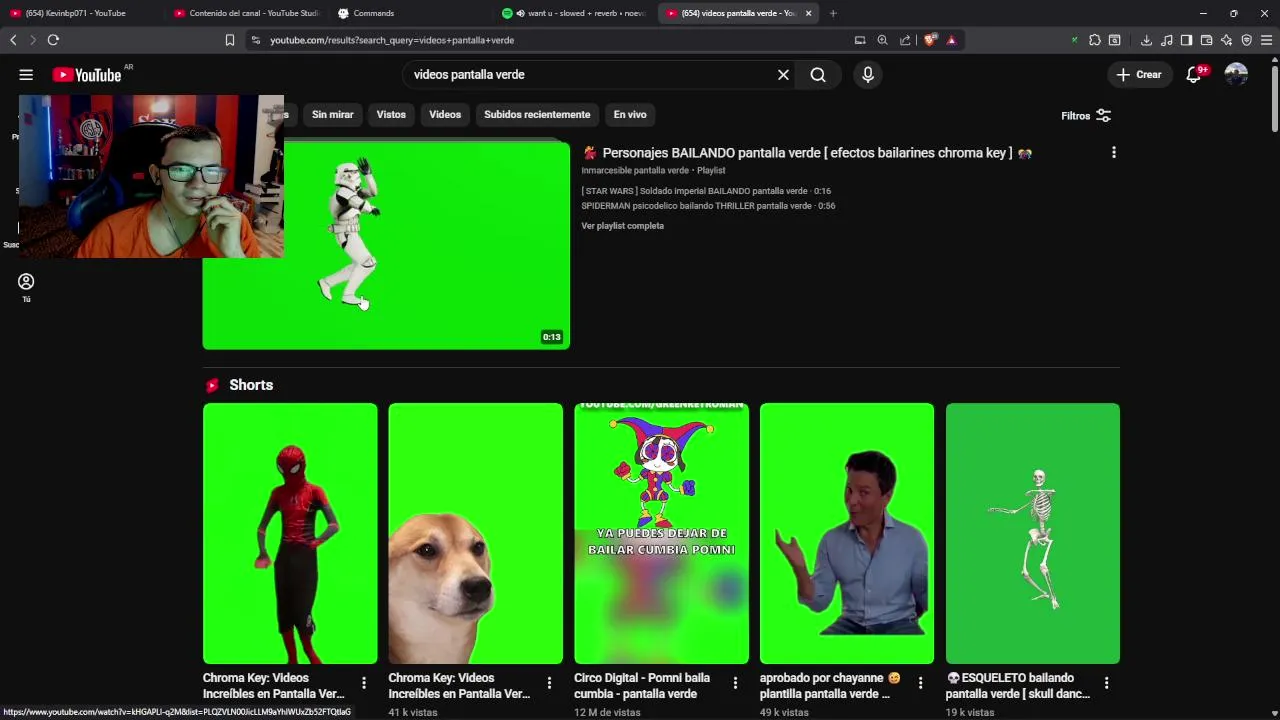Open the notifications bell

point(1193,75)
